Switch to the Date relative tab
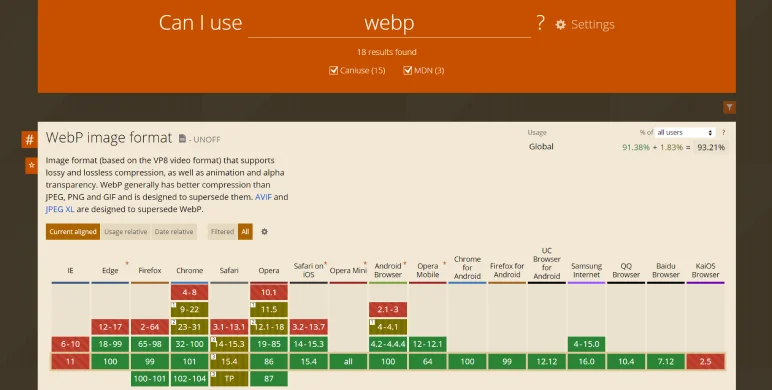 [174, 231]
